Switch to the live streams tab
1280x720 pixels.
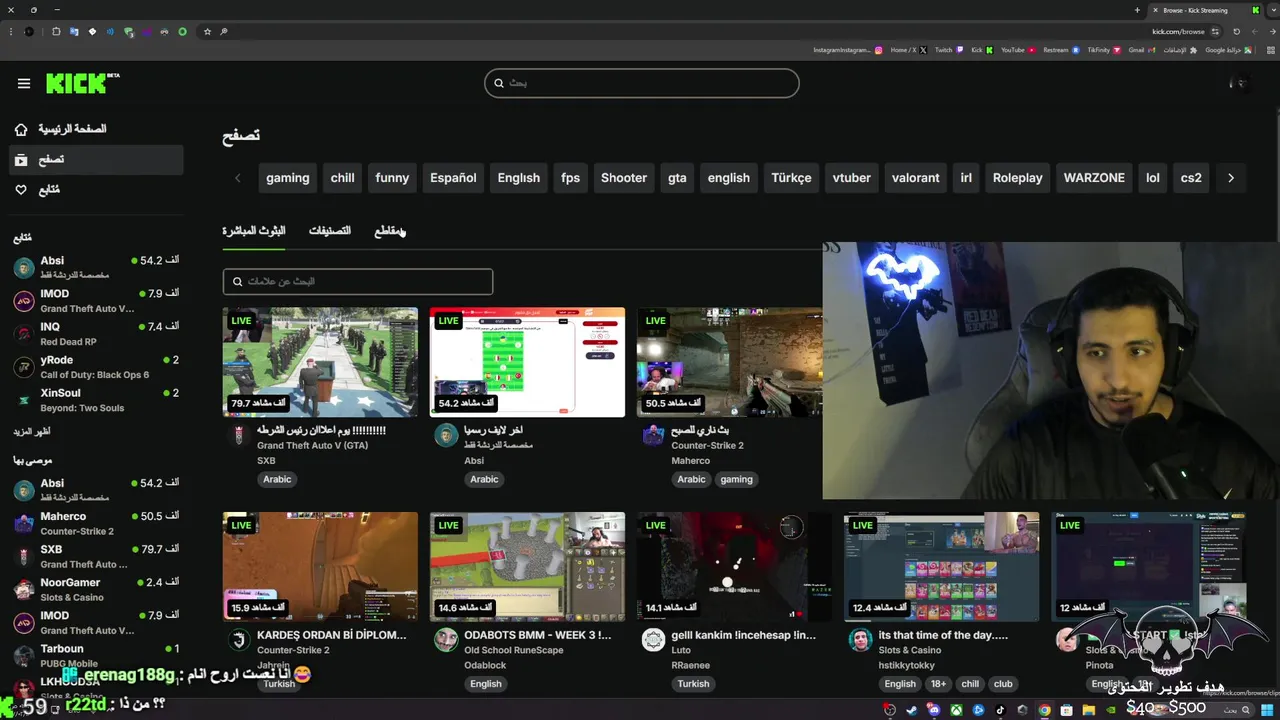pyautogui.click(x=254, y=231)
